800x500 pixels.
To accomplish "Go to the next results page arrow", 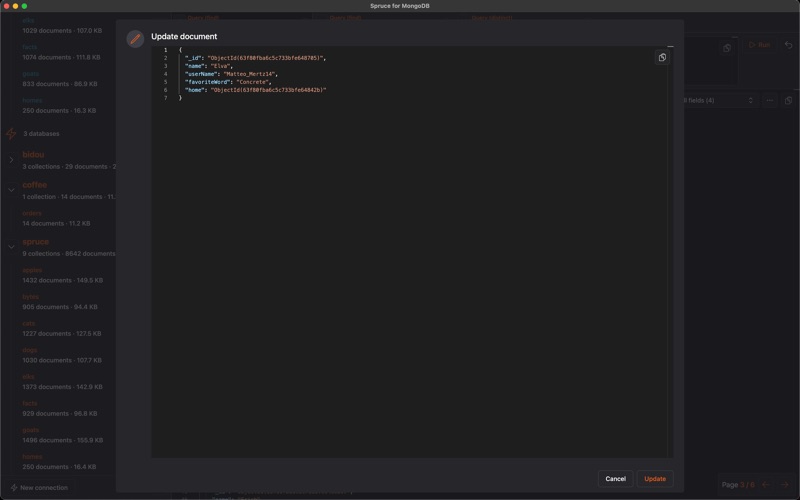I will pos(785,485).
